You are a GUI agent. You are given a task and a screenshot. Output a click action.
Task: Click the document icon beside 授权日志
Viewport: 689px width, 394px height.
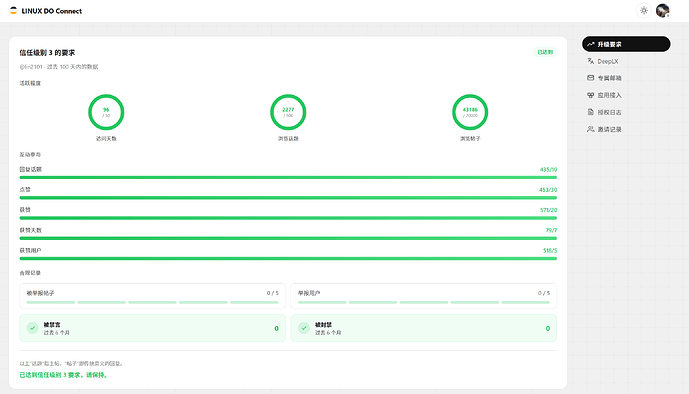[591, 112]
